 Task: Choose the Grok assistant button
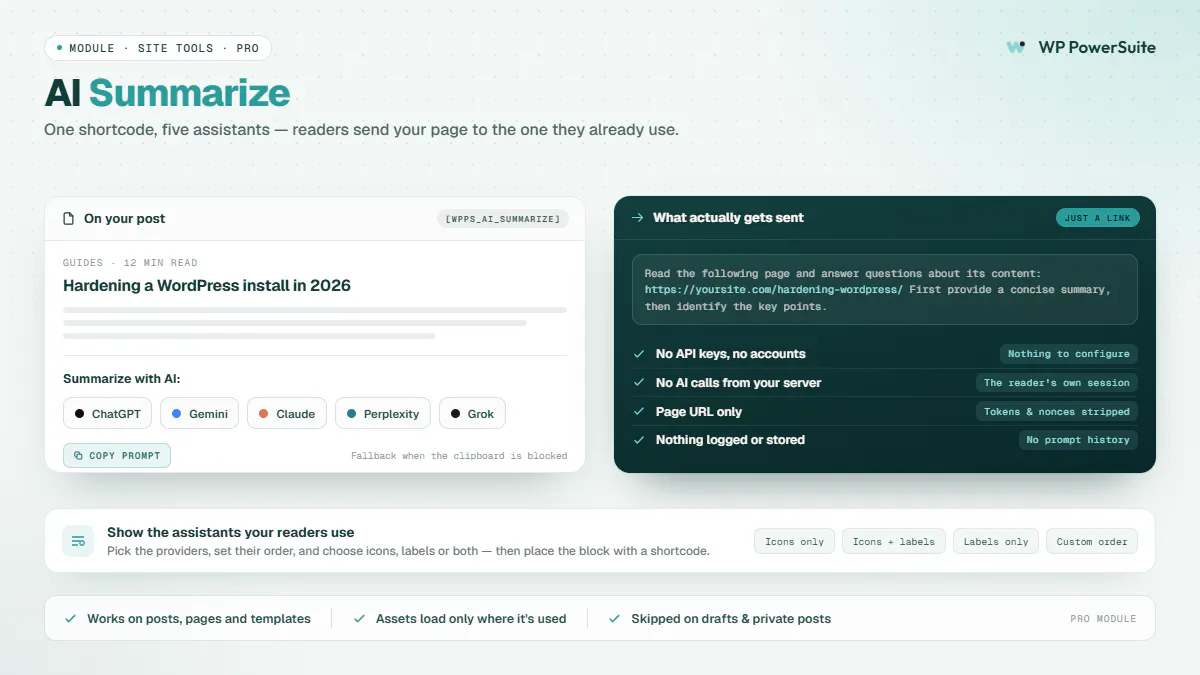473,413
